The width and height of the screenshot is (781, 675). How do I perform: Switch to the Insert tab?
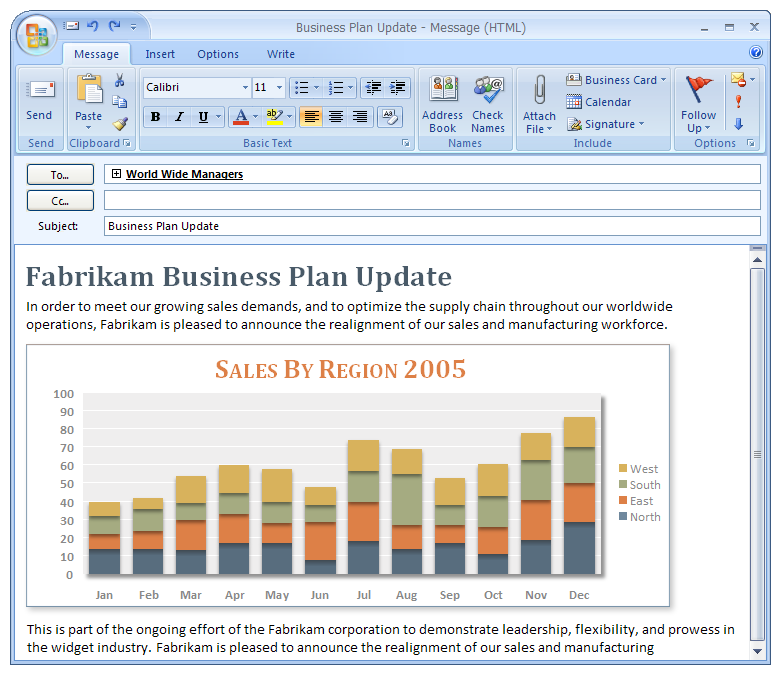click(160, 54)
